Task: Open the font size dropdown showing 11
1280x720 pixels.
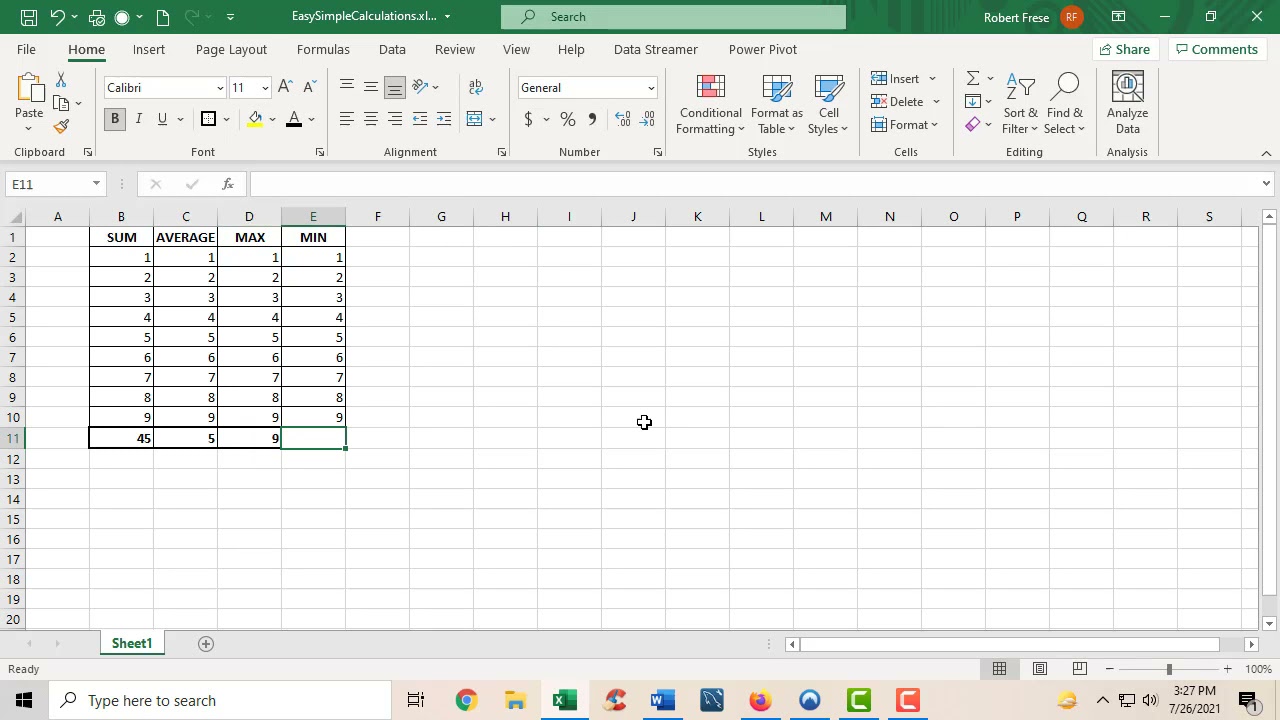Action: coord(265,88)
